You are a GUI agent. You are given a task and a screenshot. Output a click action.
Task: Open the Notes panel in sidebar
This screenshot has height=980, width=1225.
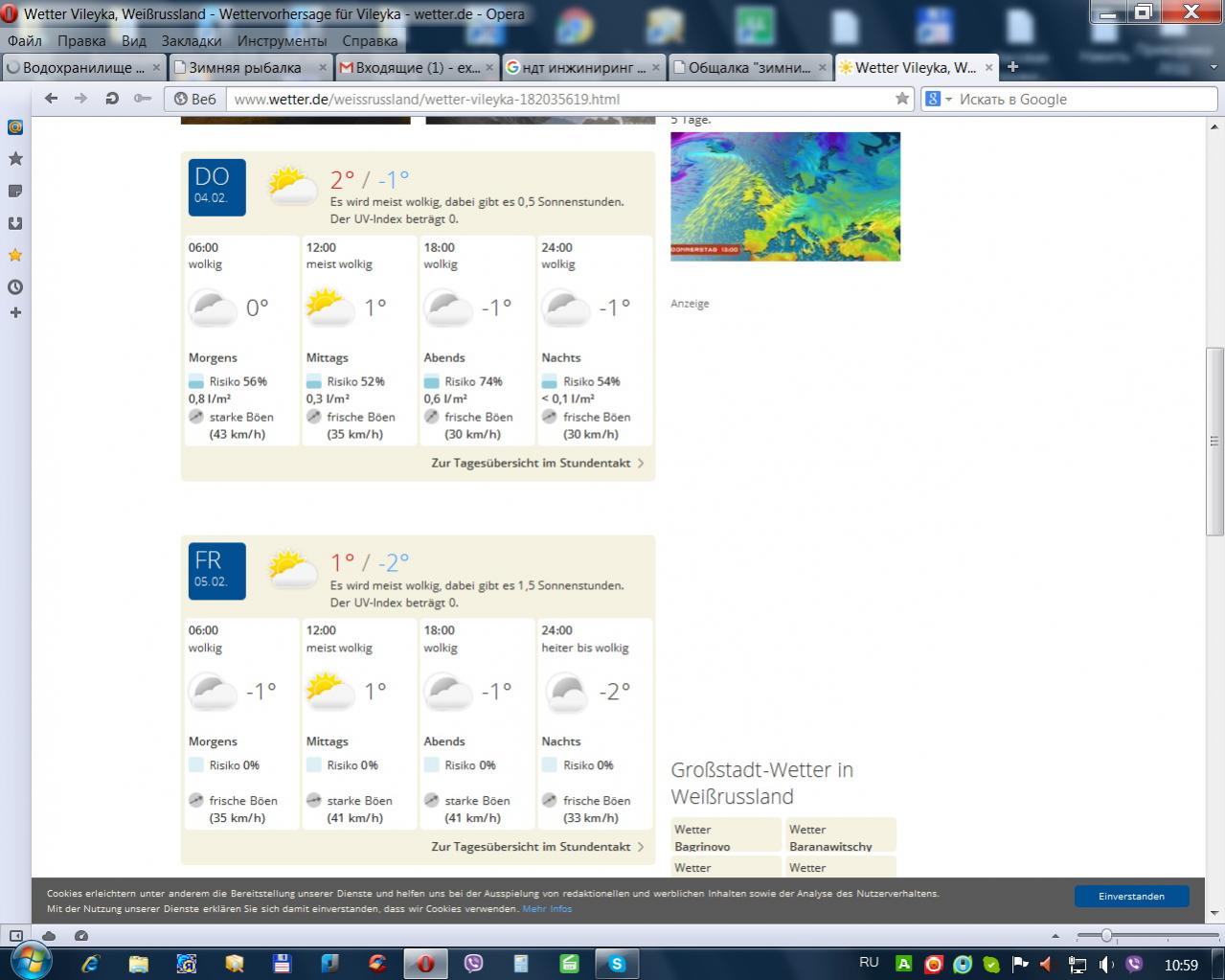tap(15, 192)
